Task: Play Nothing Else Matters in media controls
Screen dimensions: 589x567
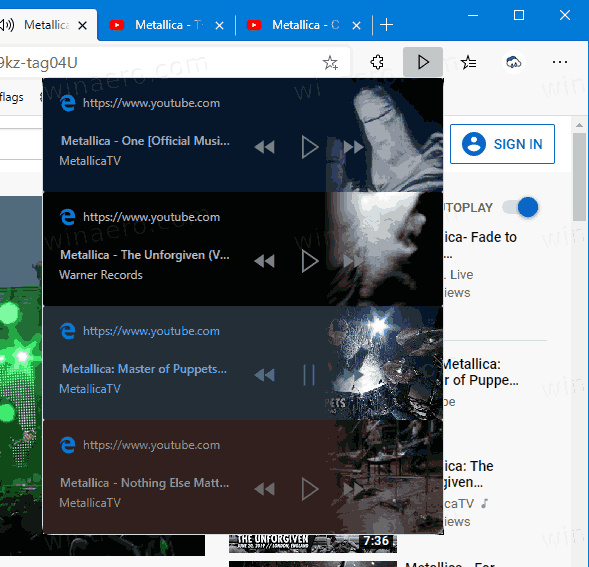Action: 310,489
